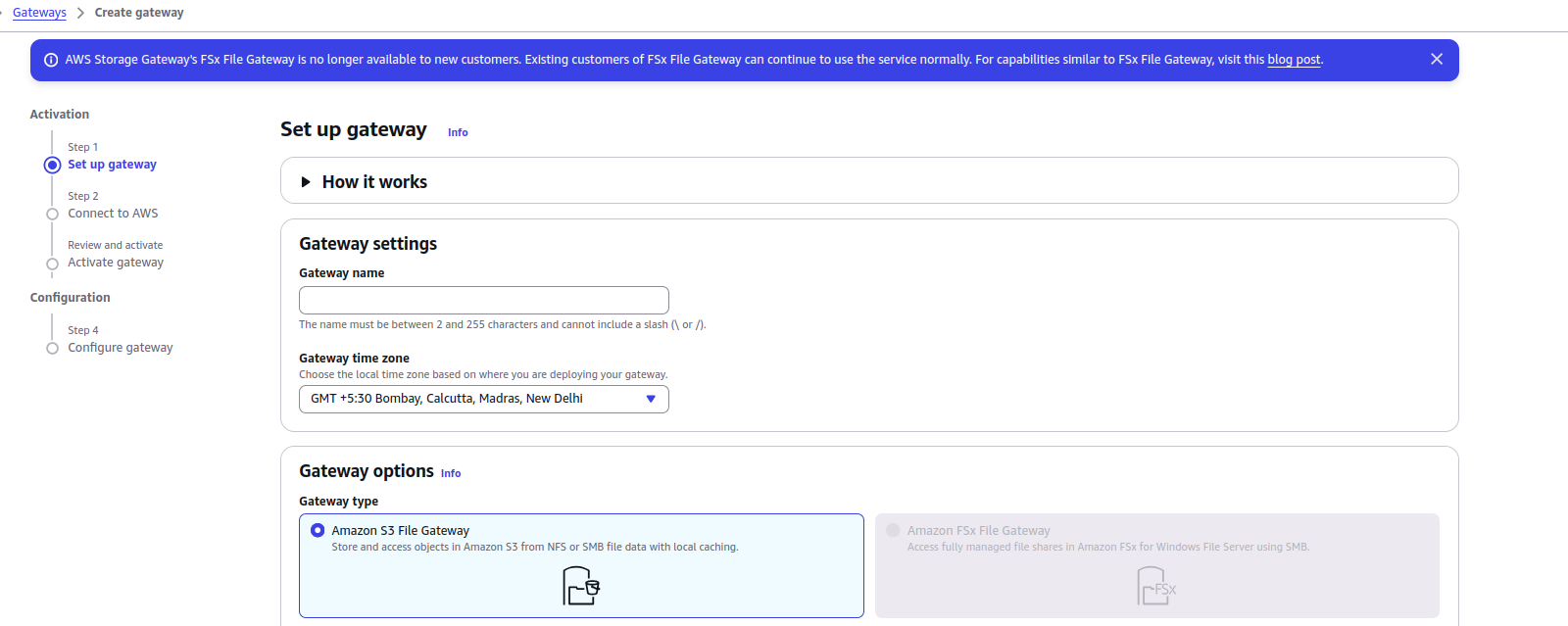This screenshot has width=1568, height=626.
Task: Click the Activate gateway step circle
Action: pyautogui.click(x=52, y=264)
